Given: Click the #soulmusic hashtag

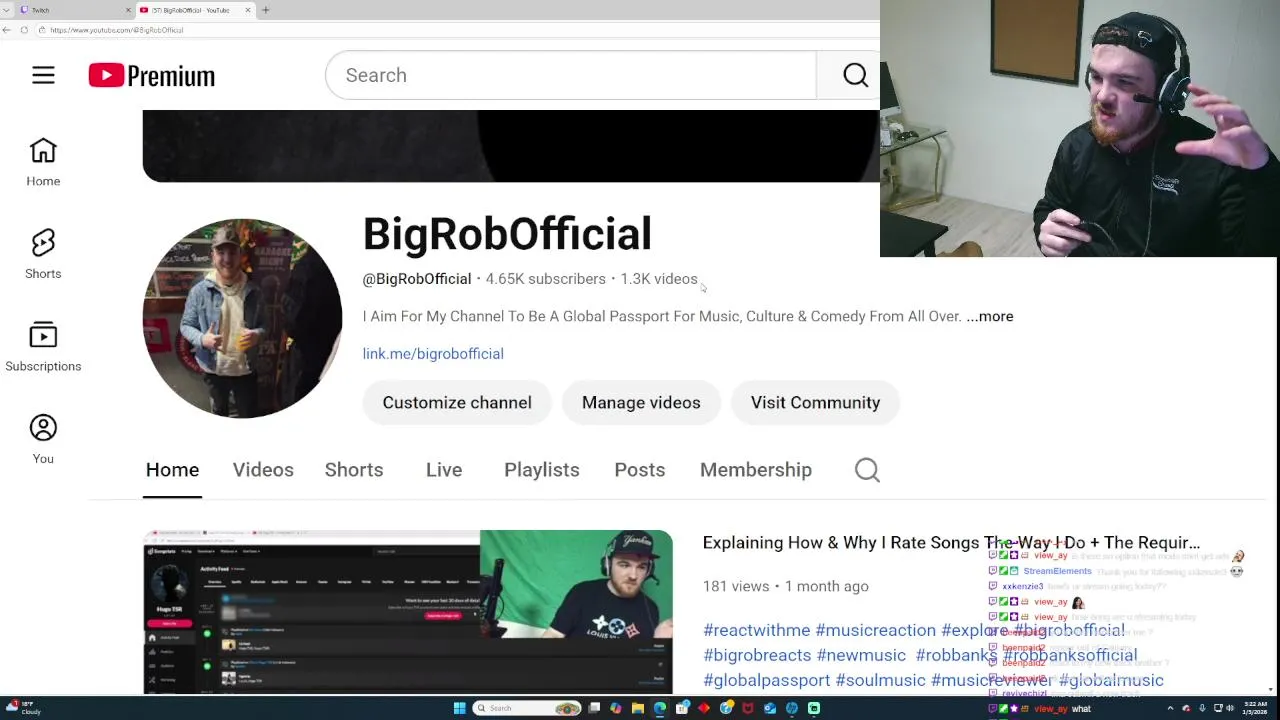Looking at the screenshot, I should (881, 680).
